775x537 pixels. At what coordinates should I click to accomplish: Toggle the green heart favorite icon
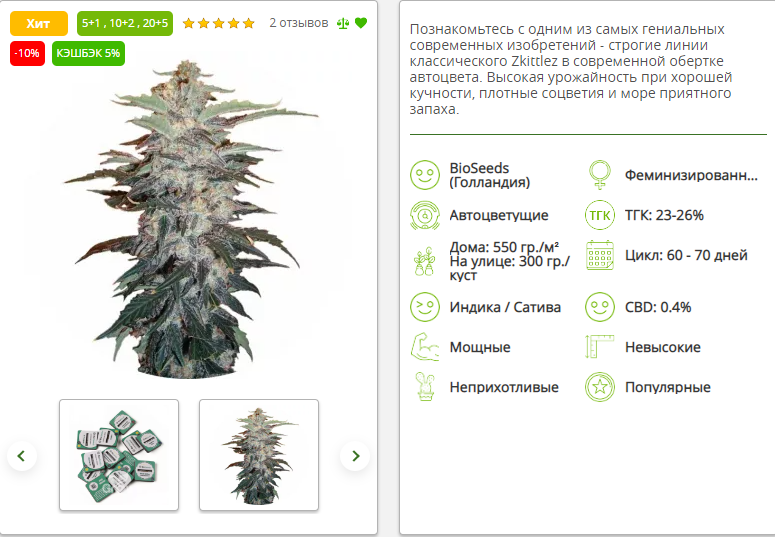[361, 23]
